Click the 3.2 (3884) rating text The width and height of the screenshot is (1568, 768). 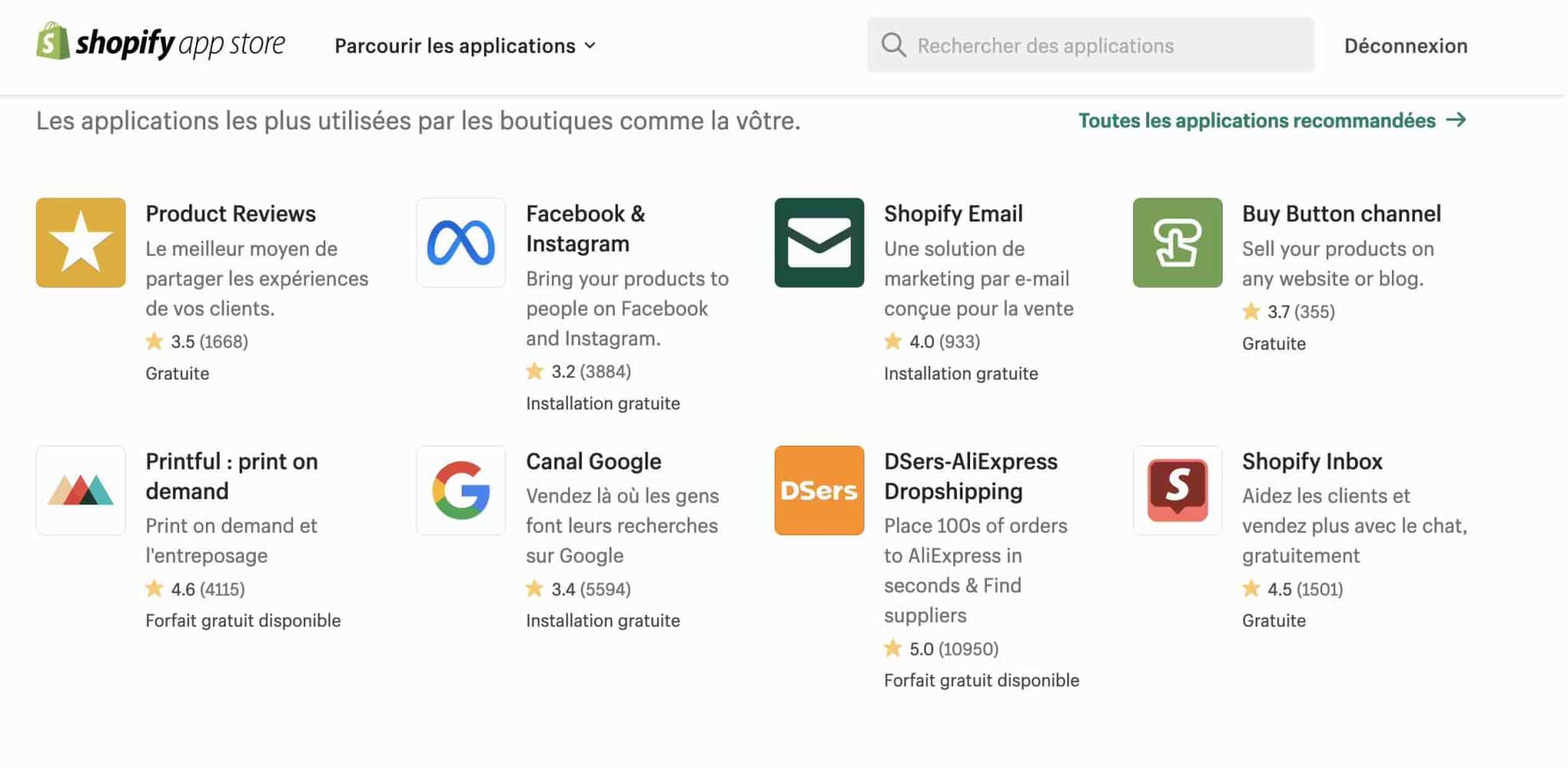tap(591, 371)
